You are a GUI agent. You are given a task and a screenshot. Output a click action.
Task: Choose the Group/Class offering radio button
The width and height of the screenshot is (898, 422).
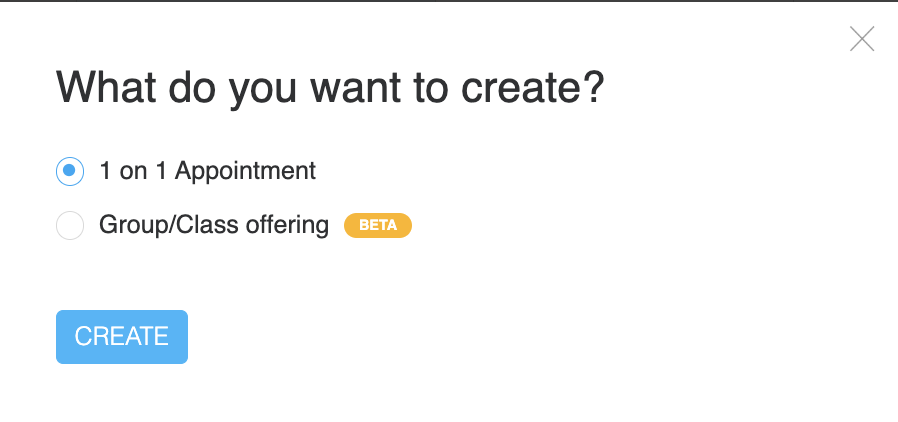[70, 226]
